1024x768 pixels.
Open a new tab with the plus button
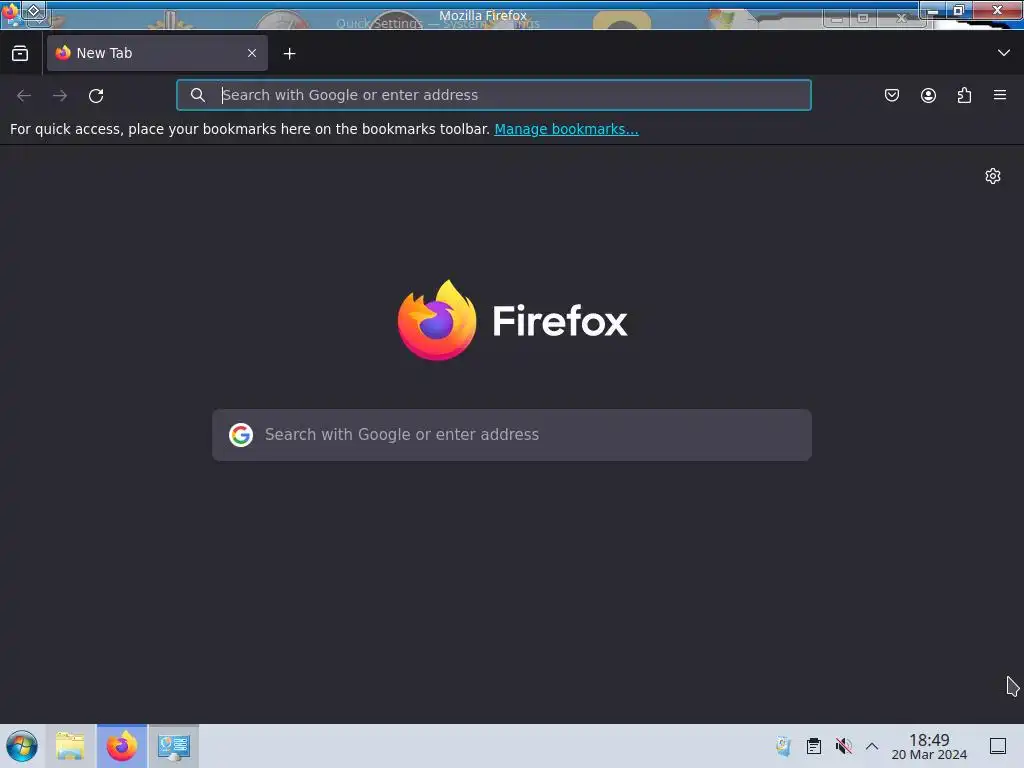coord(289,54)
